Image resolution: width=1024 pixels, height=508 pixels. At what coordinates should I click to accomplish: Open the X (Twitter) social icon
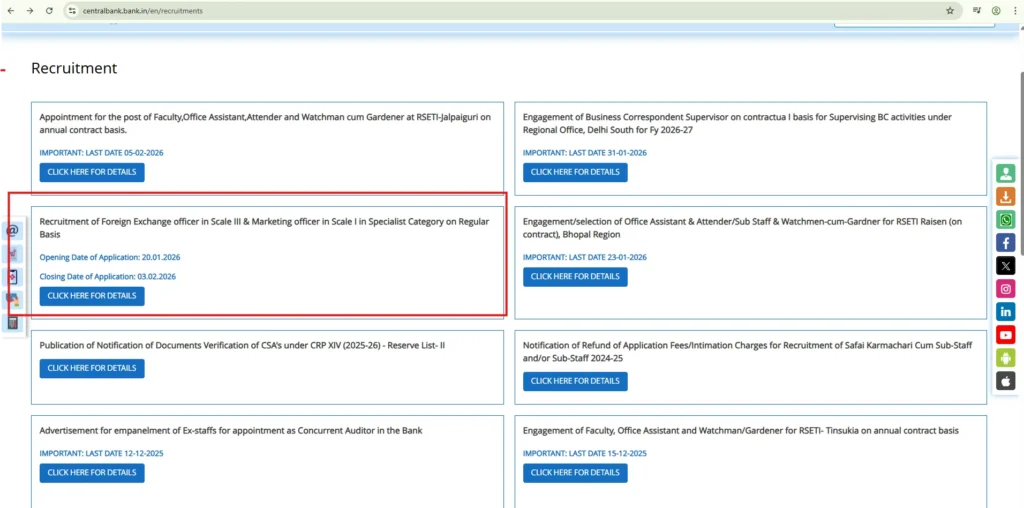(x=1005, y=266)
